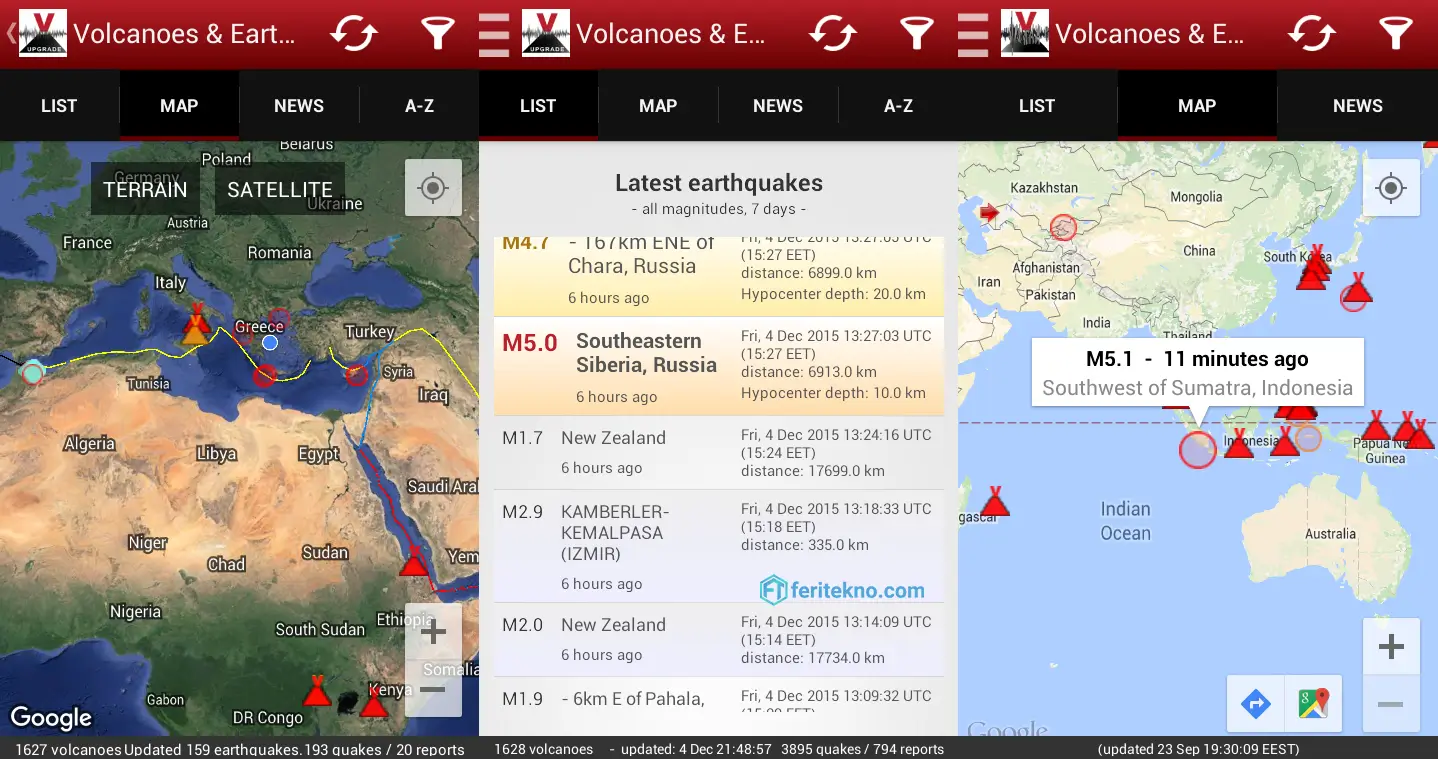Select teal earthquake circle near Gibraltar
This screenshot has width=1438, height=759.
click(32, 372)
